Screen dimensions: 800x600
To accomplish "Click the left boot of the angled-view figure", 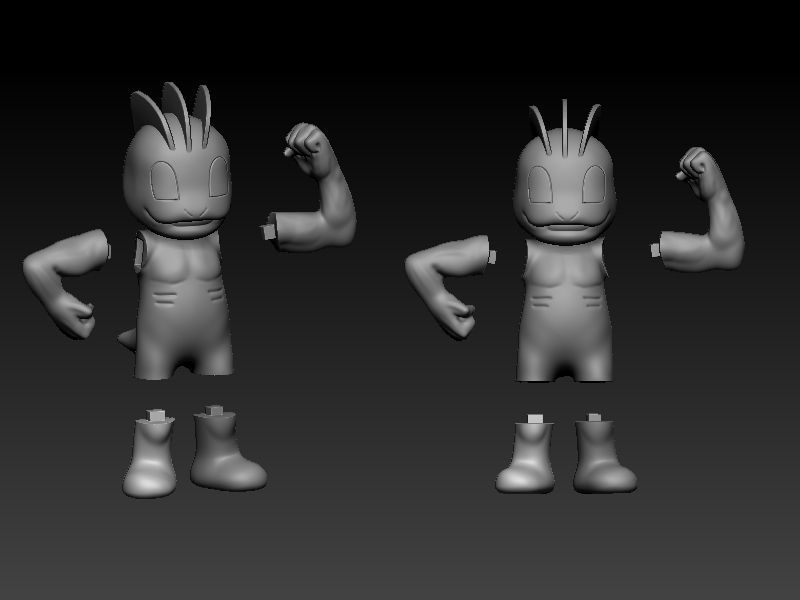I will click(151, 457).
